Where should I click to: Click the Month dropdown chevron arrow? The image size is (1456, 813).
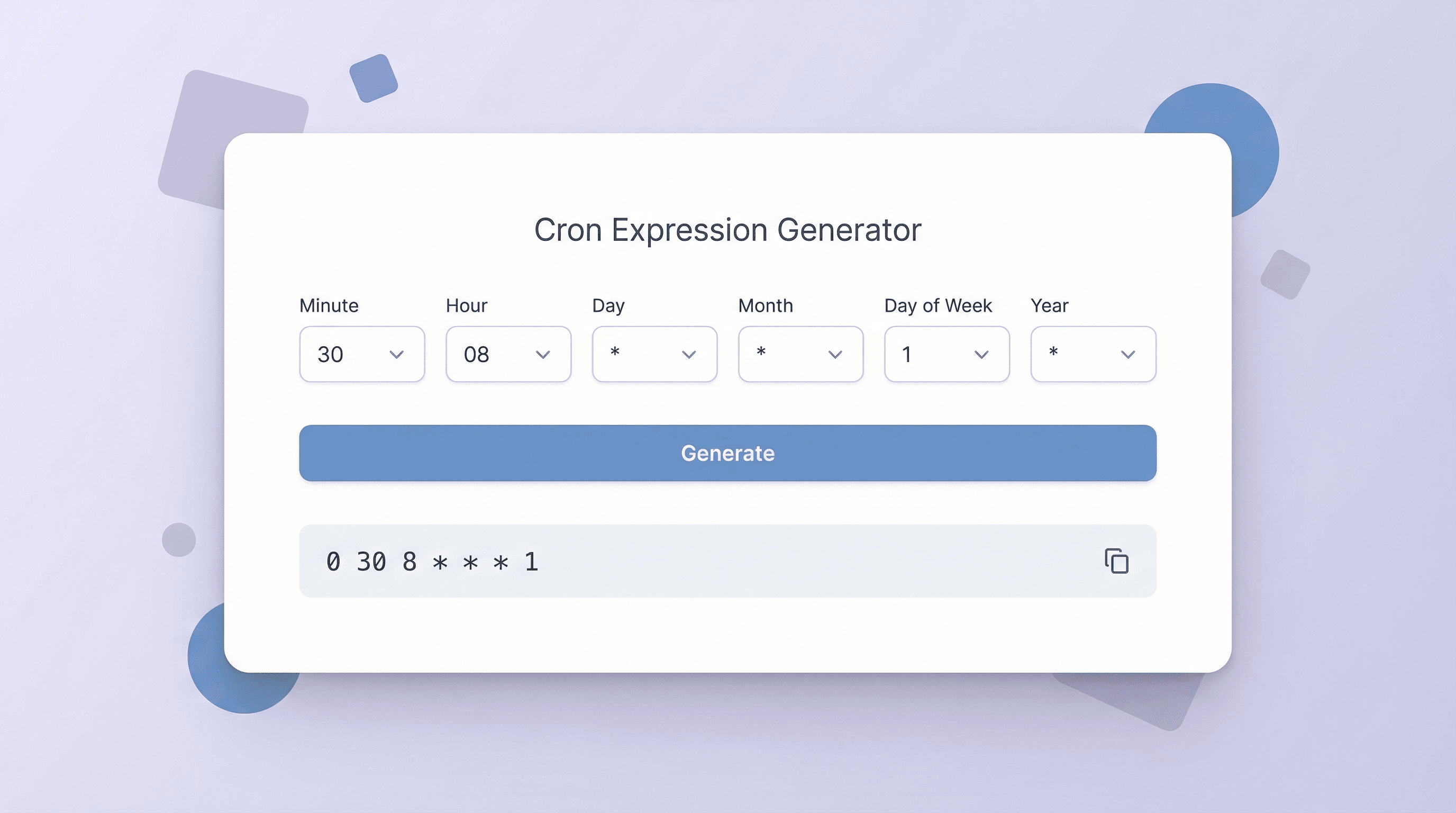pos(835,355)
